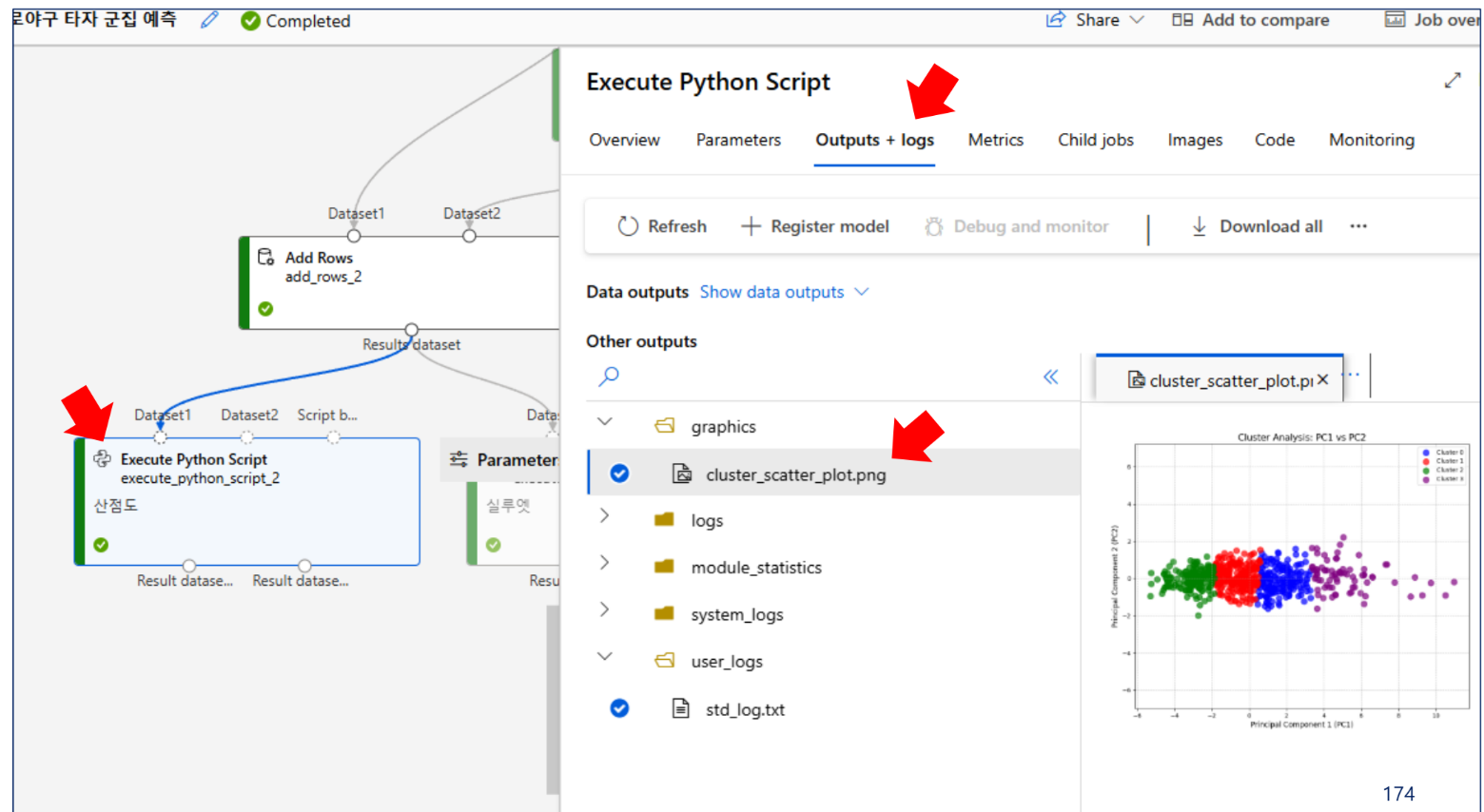Collapse file tree with double chevron icon
Screen dimensions: 1484x812
1050,377
